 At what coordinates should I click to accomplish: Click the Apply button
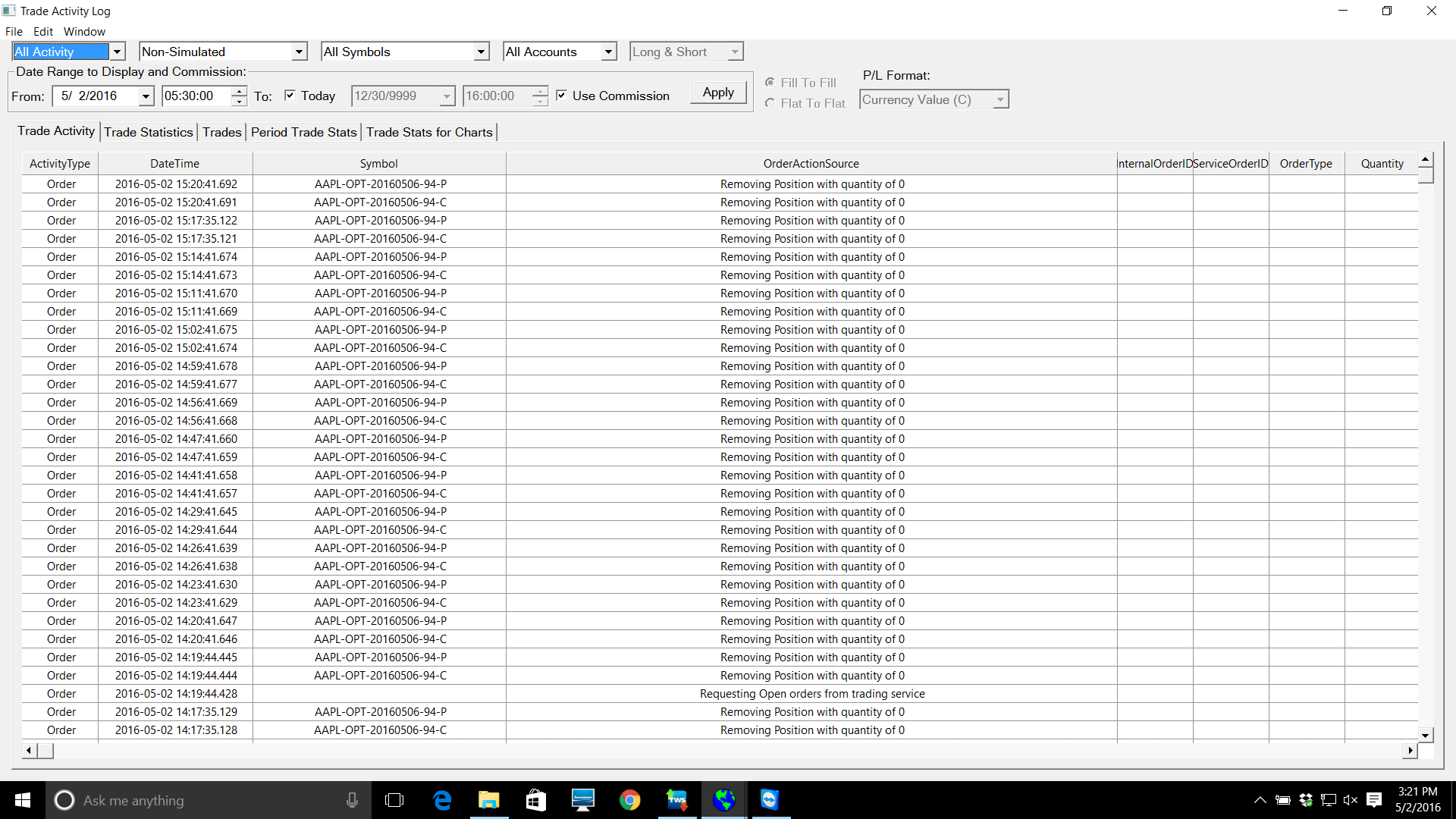(718, 93)
